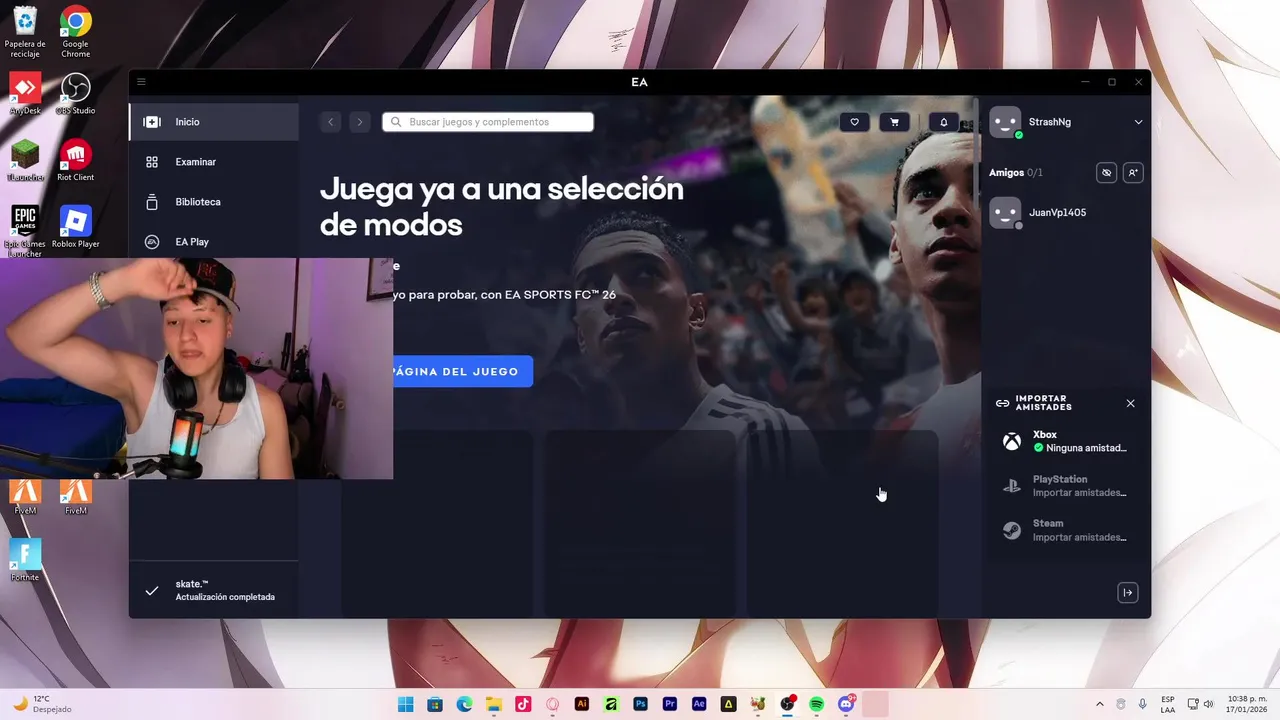The height and width of the screenshot is (720, 1280).
Task: Click the add friend icon
Action: click(1133, 173)
